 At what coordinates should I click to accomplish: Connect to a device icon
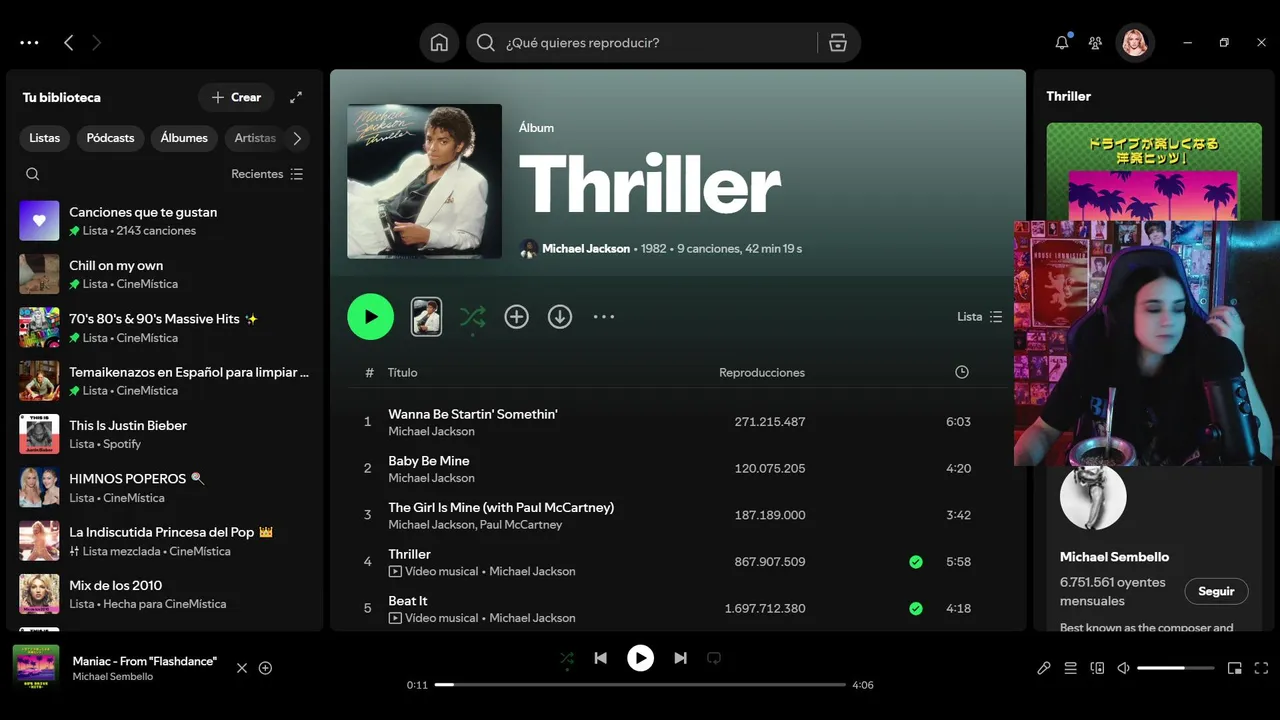click(x=1097, y=668)
